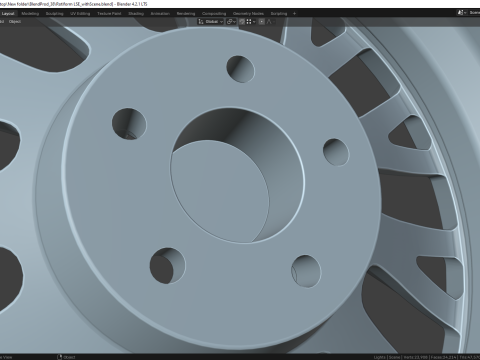Image resolution: width=480 pixels, height=360 pixels.
Task: Open the Compositing workspace tab
Action: [x=214, y=13]
